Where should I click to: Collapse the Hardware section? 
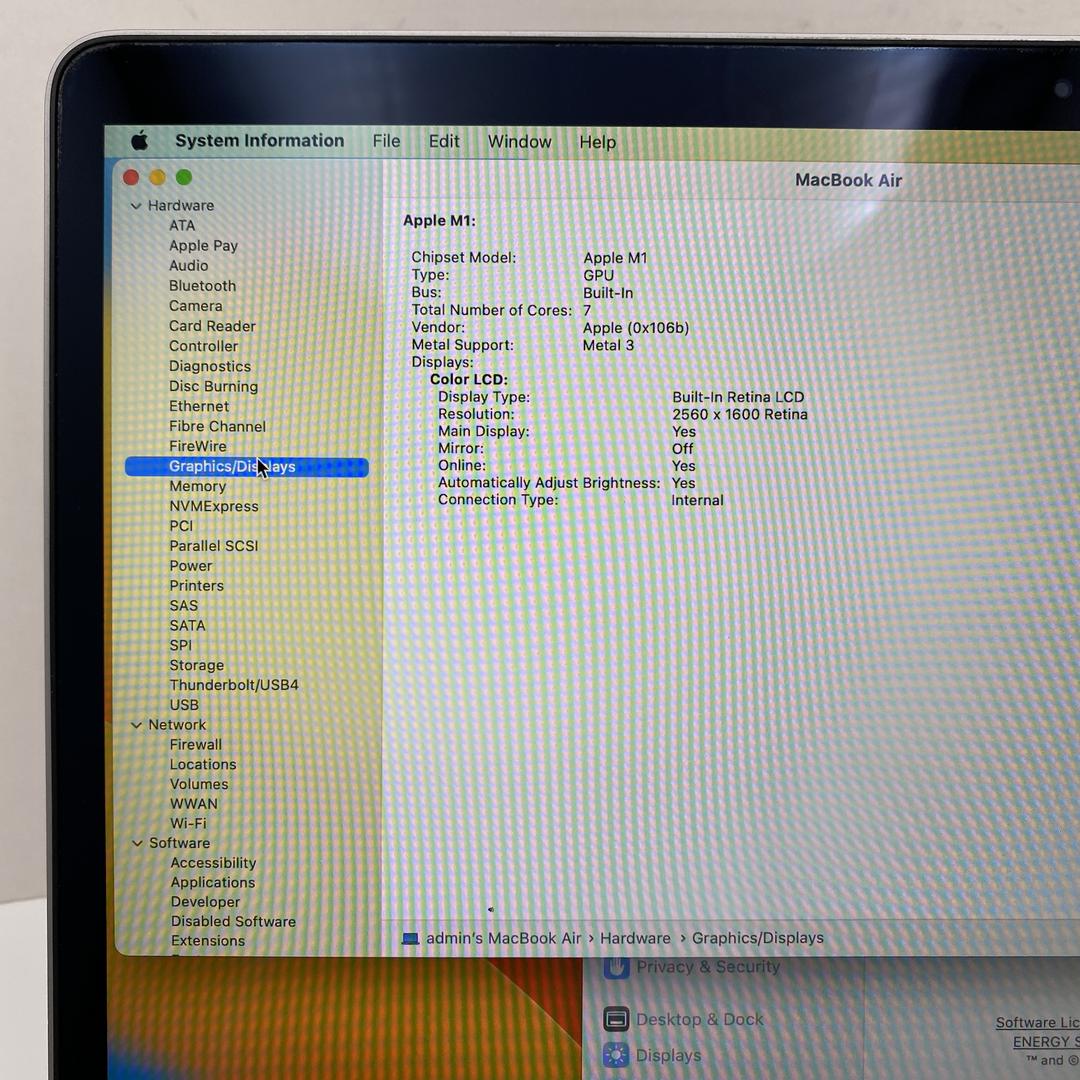point(136,206)
